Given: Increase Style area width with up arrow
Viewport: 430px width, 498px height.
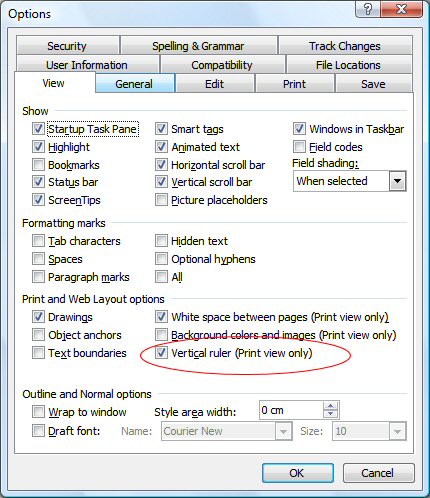Looking at the screenshot, I should (x=331, y=406).
